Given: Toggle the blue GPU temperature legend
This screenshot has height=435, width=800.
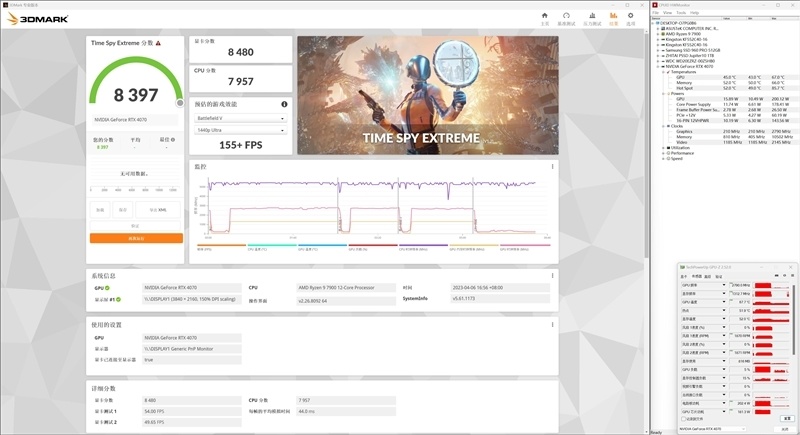Looking at the screenshot, I should (322, 247).
